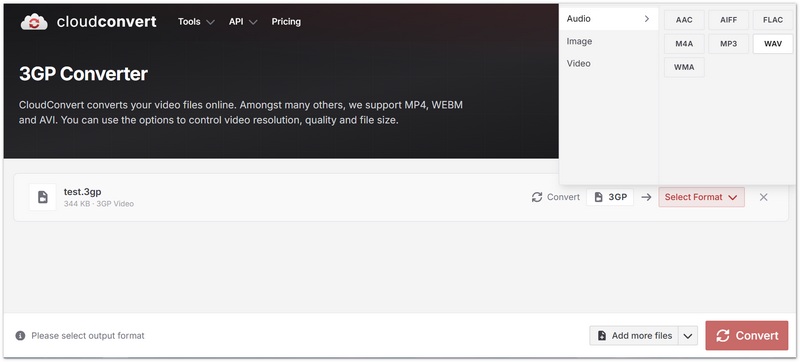
Task: Click the file-plus icon in Add more files
Action: tap(602, 336)
